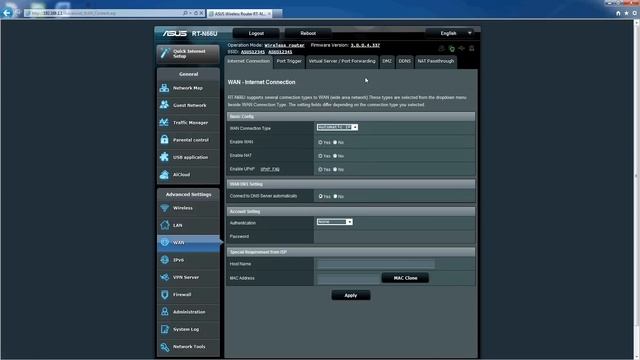Switch to Virtual Server / Port Forwarding tab

[x=342, y=61]
